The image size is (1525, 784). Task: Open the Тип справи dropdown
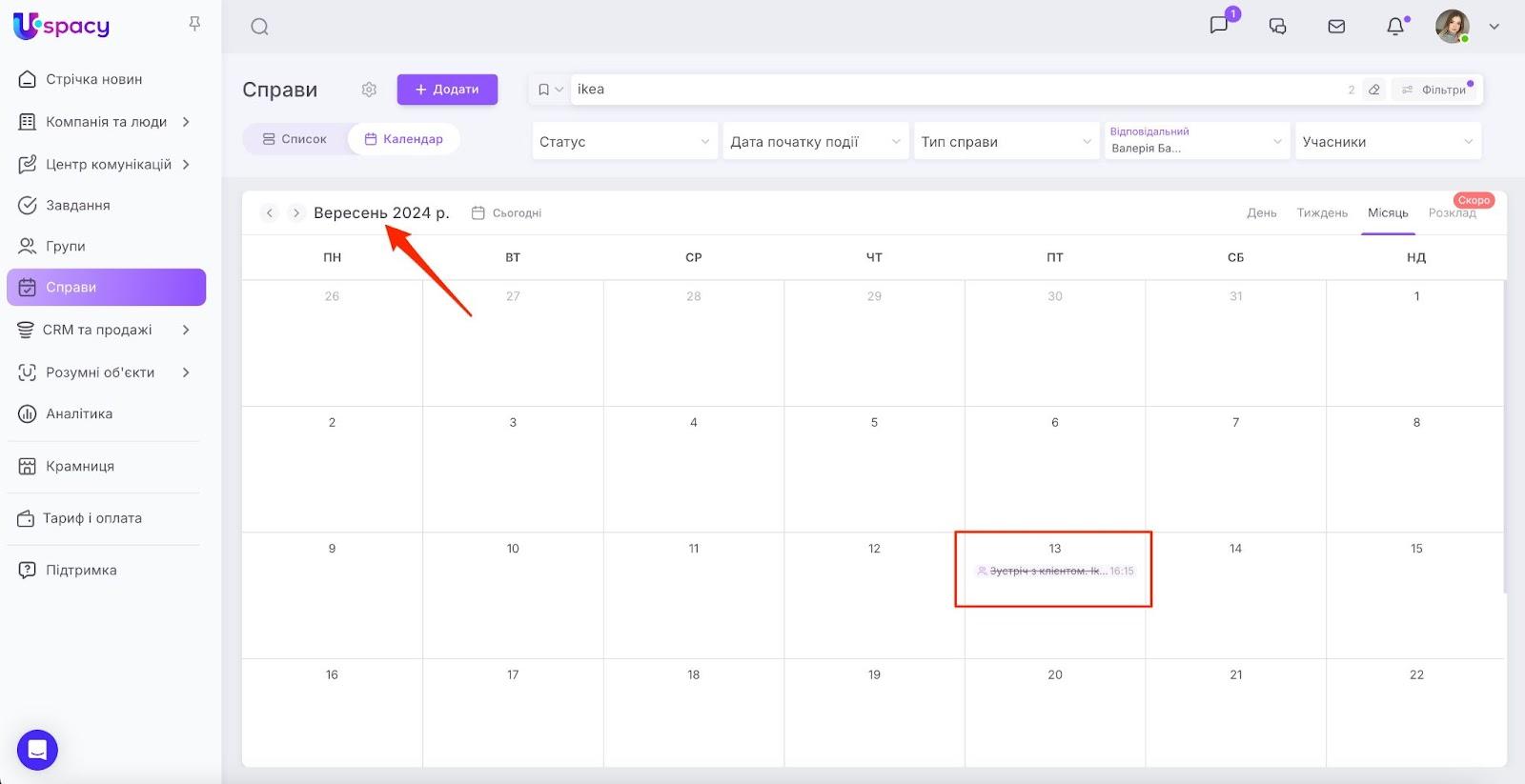[1006, 141]
